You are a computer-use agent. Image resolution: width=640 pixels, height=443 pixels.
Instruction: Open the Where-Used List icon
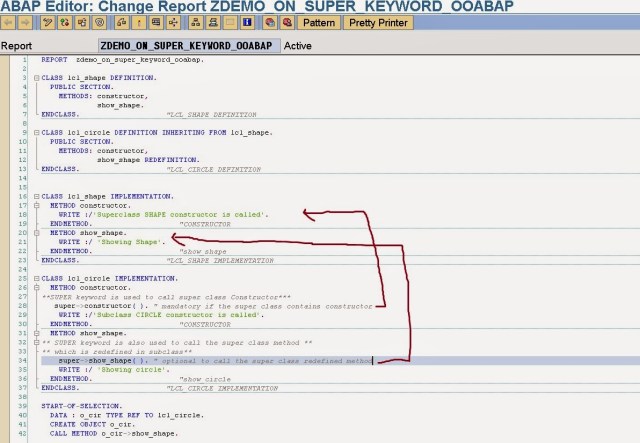(x=173, y=22)
